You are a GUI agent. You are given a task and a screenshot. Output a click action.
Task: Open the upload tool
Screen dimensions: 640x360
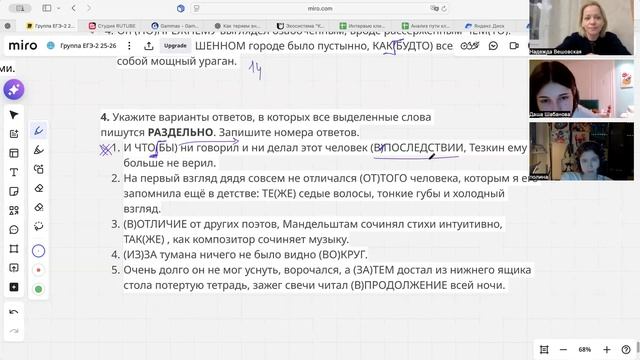pyautogui.click(x=14, y=268)
